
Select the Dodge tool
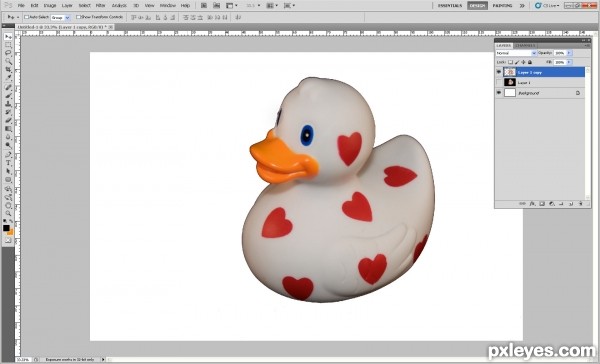[x=8, y=145]
